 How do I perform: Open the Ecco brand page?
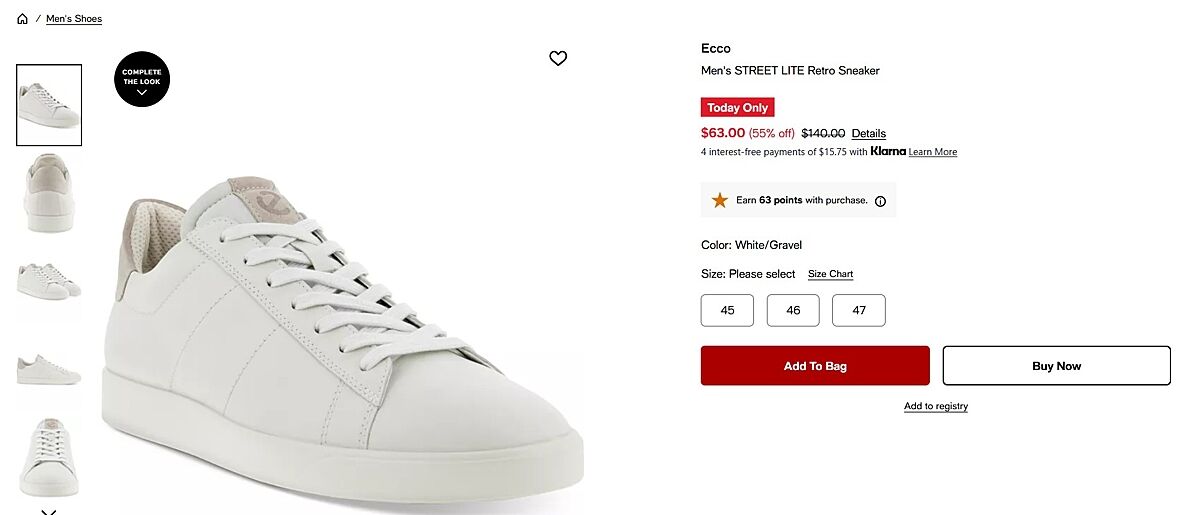point(716,48)
